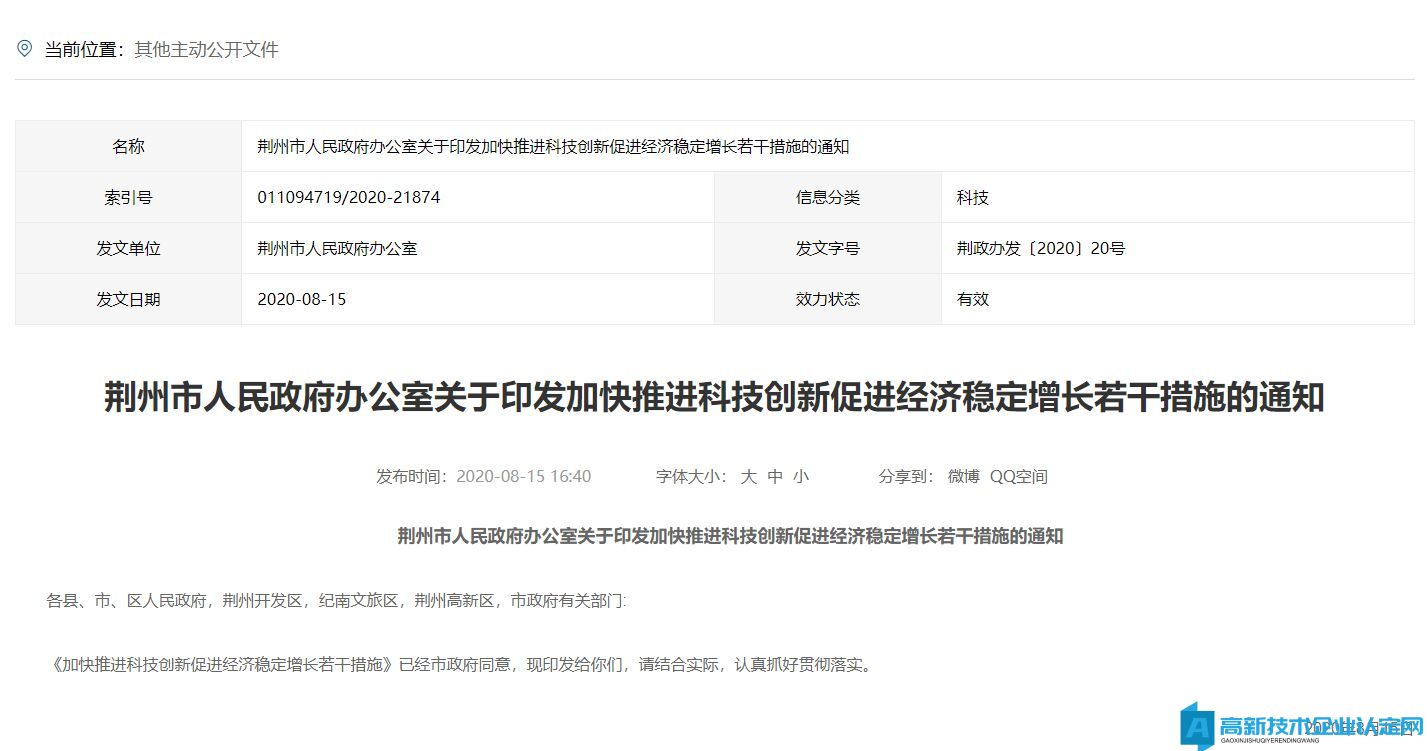Open the 其他主动公开文件 breadcrumb link
Screen dimensions: 1427x751
coord(206,49)
